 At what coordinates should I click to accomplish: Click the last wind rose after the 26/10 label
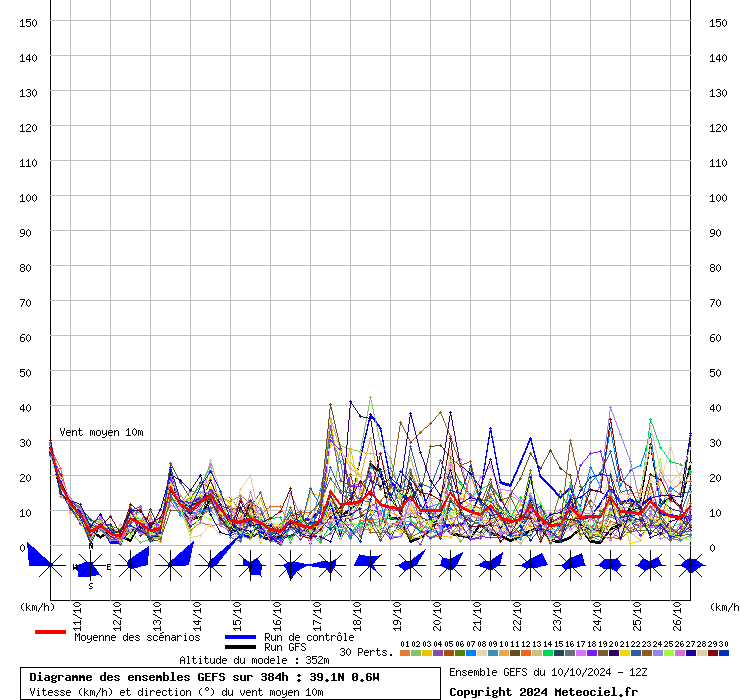(690, 566)
